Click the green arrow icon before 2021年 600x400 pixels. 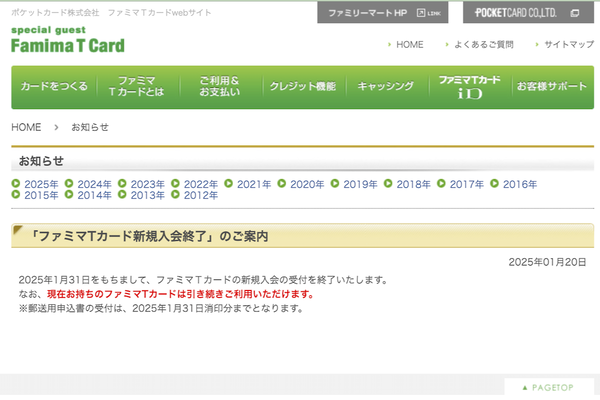pos(228,183)
